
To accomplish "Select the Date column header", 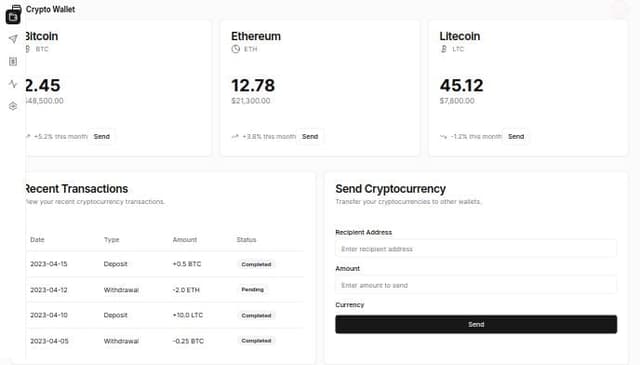I will [x=37, y=240].
